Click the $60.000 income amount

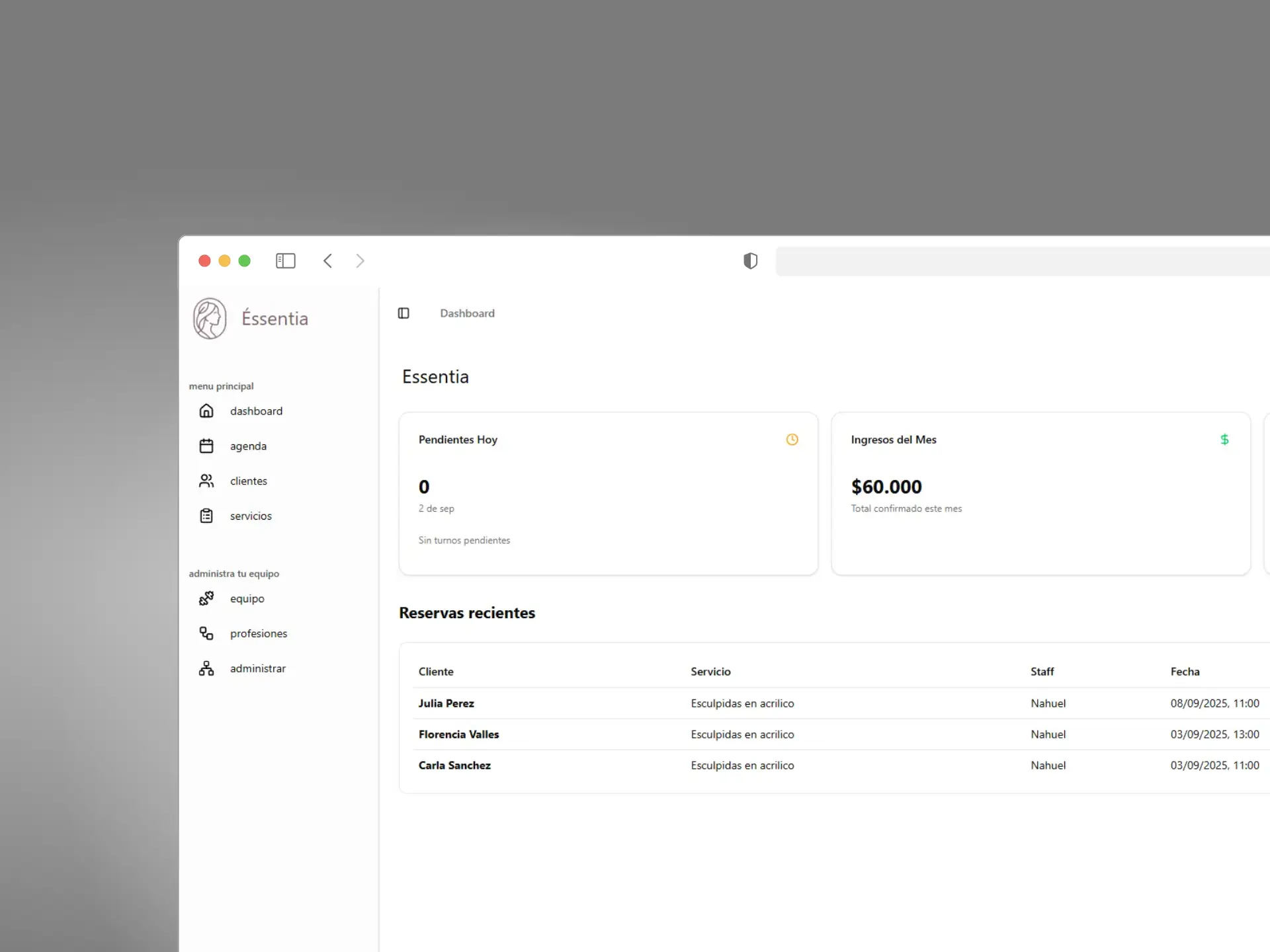pyautogui.click(x=886, y=487)
